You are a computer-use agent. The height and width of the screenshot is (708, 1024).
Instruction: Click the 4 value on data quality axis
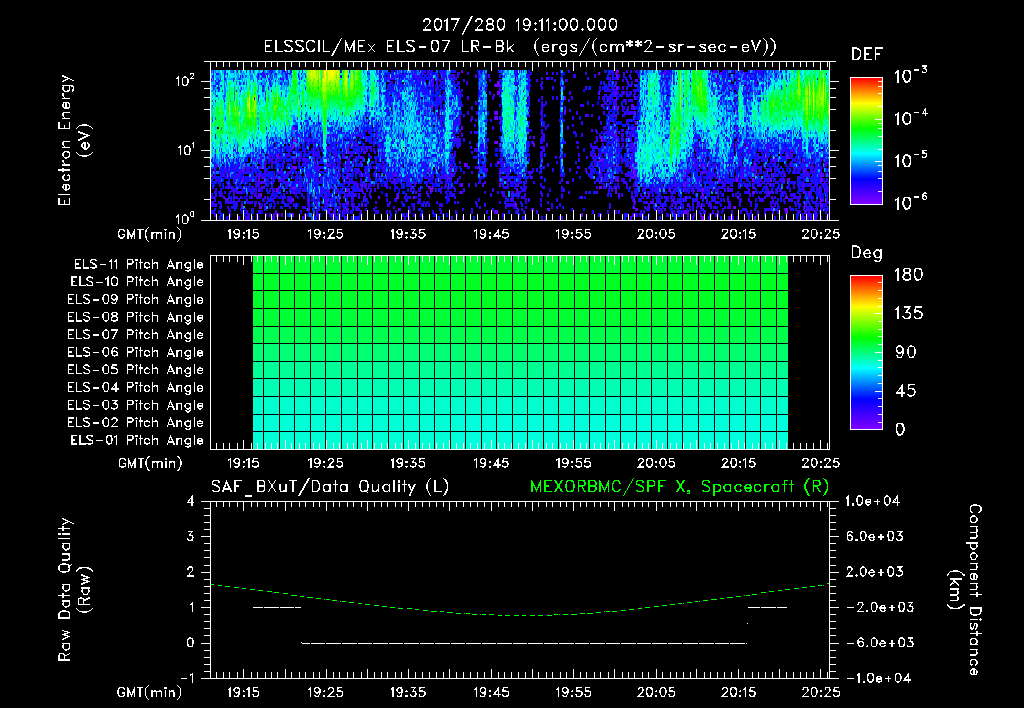tap(191, 501)
